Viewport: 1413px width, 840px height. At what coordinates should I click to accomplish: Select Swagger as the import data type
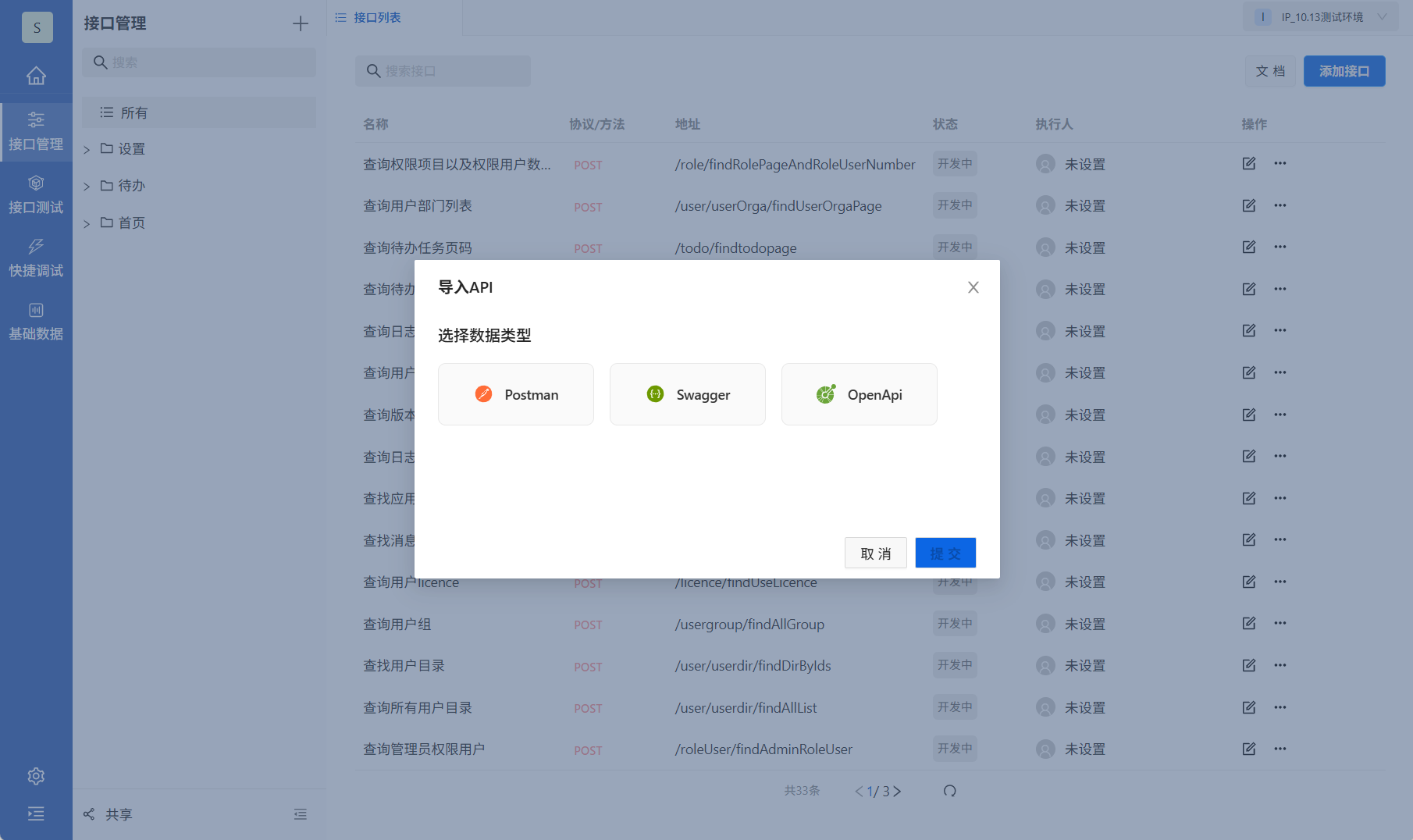click(687, 394)
